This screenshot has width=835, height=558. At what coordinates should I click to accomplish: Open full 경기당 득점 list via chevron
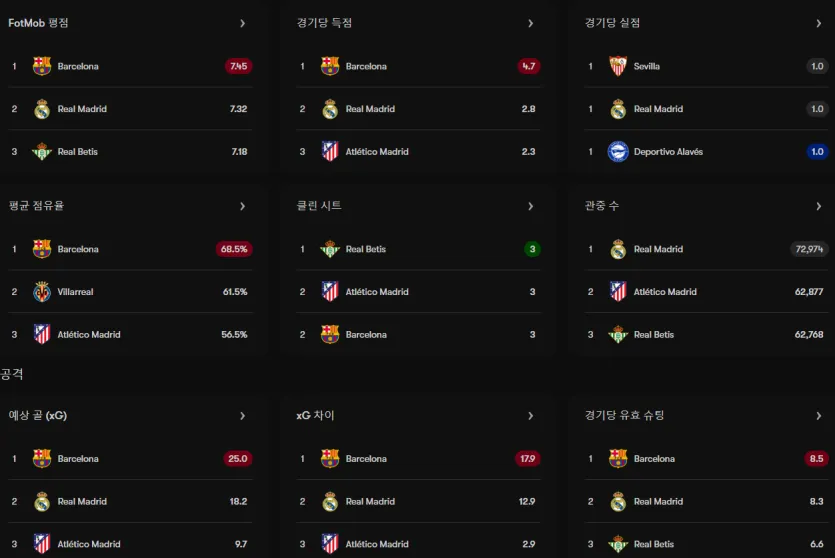(x=530, y=23)
